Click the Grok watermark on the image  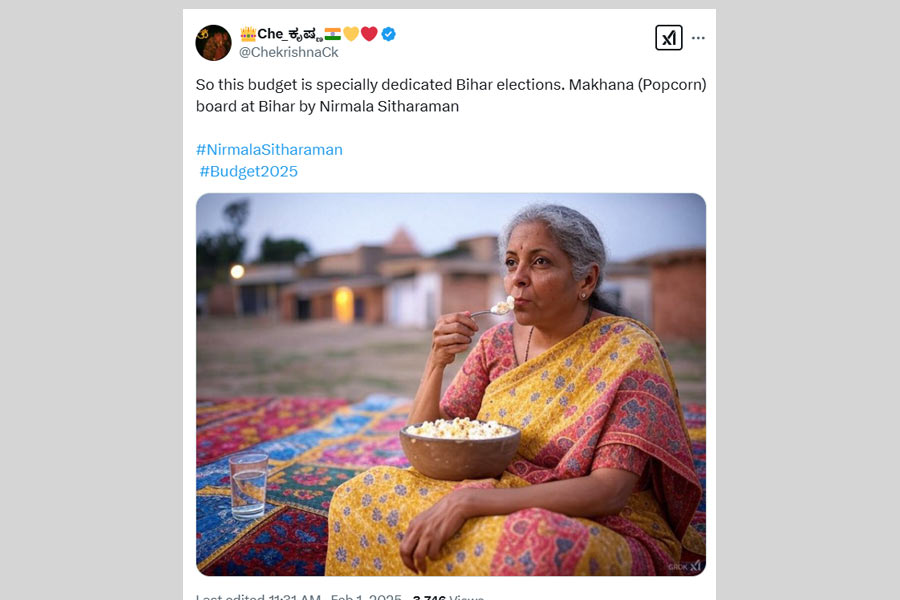[685, 566]
